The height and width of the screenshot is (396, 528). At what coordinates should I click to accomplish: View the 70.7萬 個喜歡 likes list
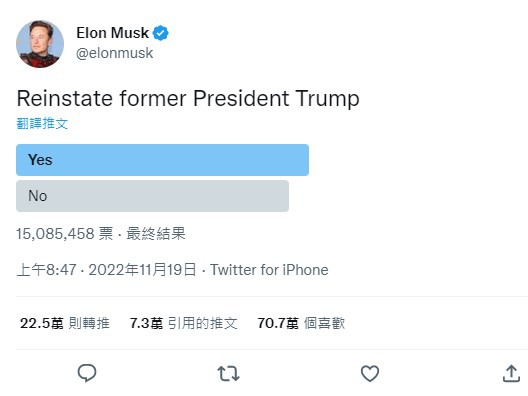tap(301, 323)
